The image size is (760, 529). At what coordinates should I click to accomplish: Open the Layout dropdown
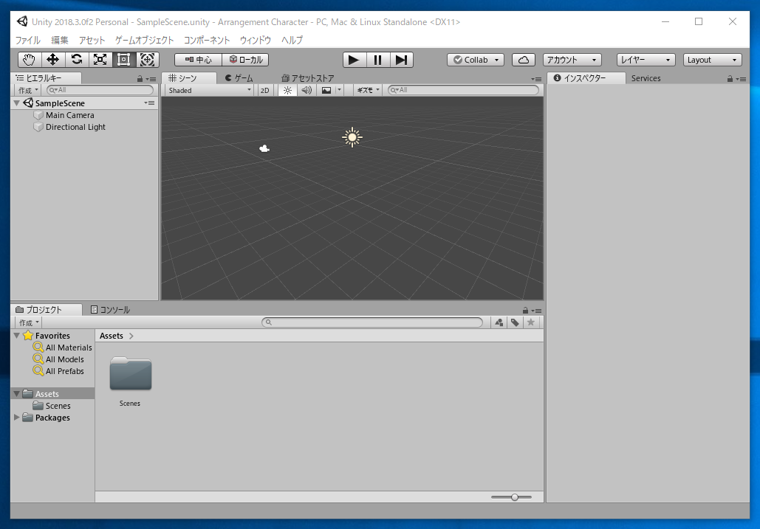pyautogui.click(x=712, y=60)
